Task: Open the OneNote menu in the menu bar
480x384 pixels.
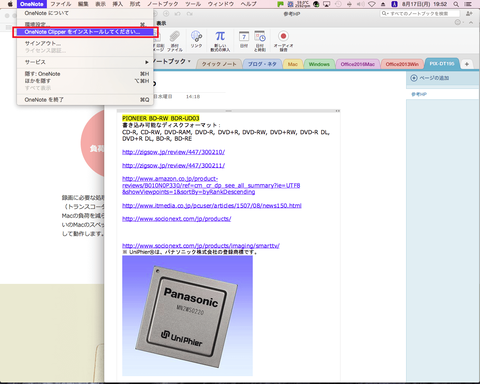Action: point(32,4)
